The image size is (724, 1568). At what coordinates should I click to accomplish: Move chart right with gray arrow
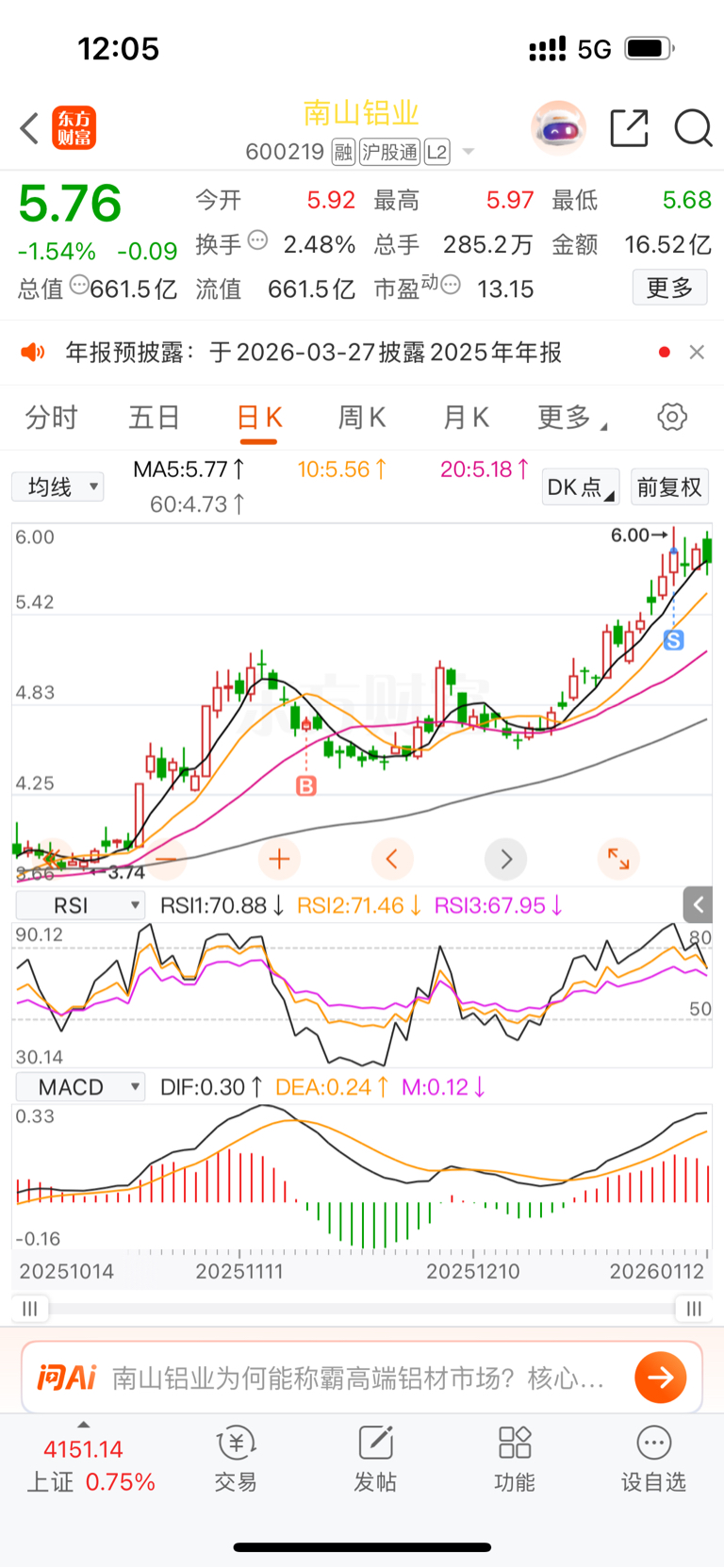506,859
